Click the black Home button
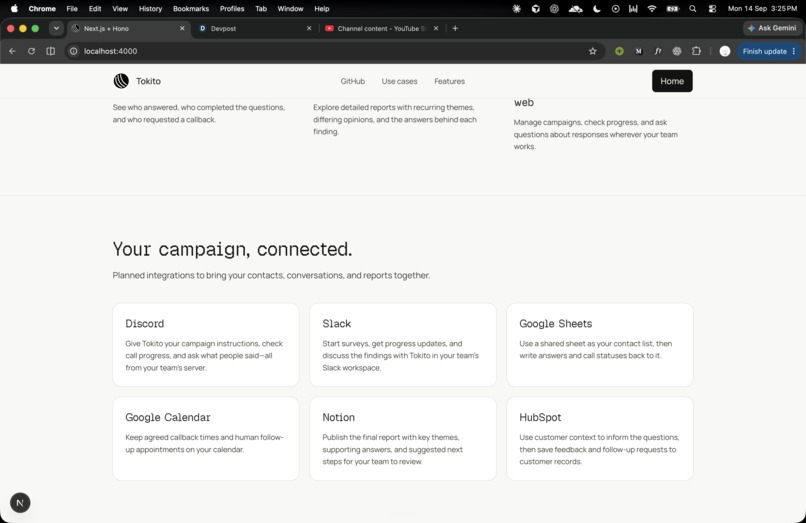Screen dimensions: 806x523 pyautogui.click(x=672, y=81)
